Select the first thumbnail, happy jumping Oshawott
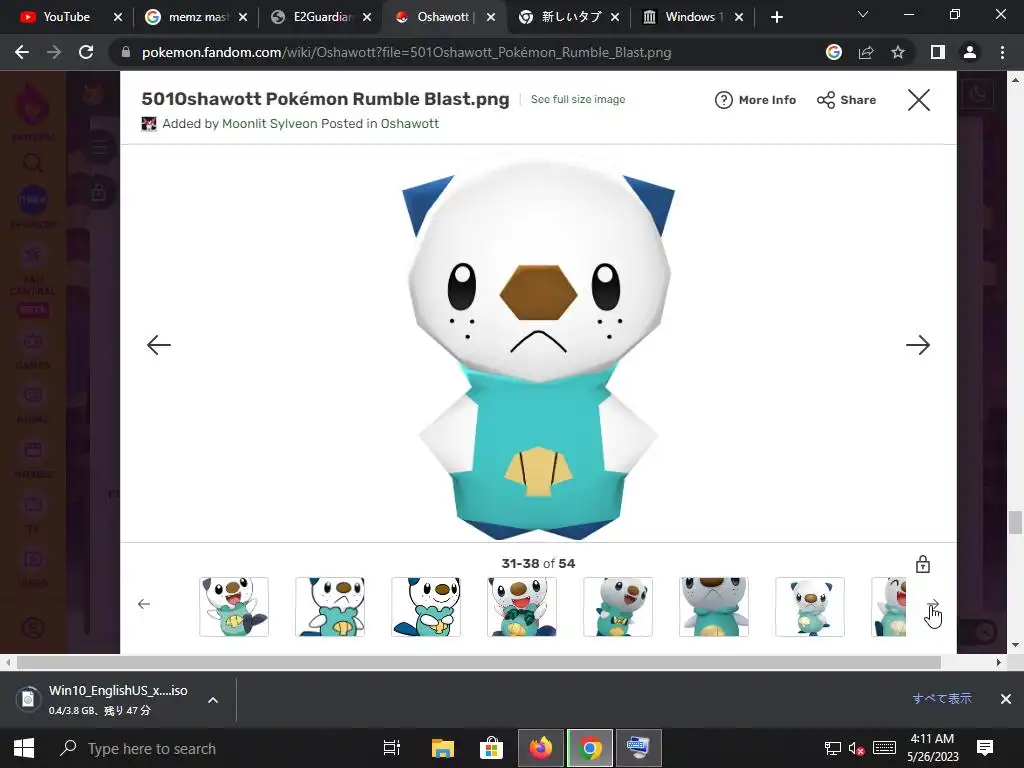This screenshot has width=1024, height=768. 234,607
